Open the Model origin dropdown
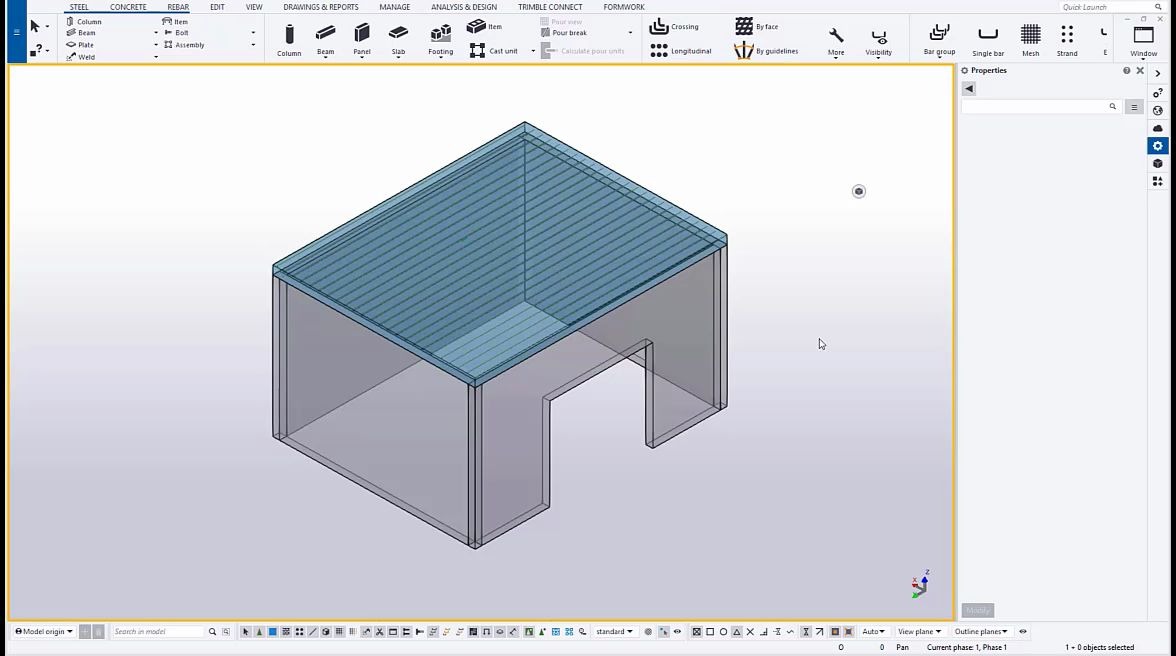Image resolution: width=1176 pixels, height=656 pixels. click(44, 632)
